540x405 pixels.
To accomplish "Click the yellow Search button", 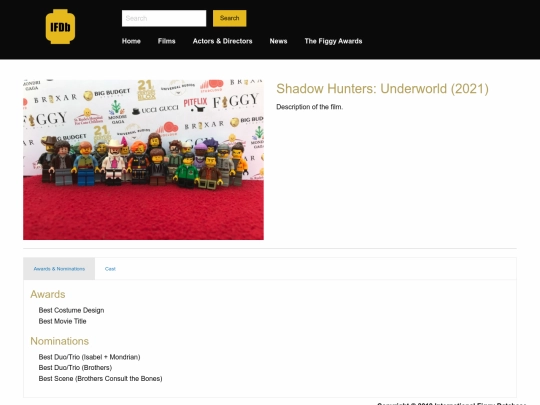I will [229, 18].
